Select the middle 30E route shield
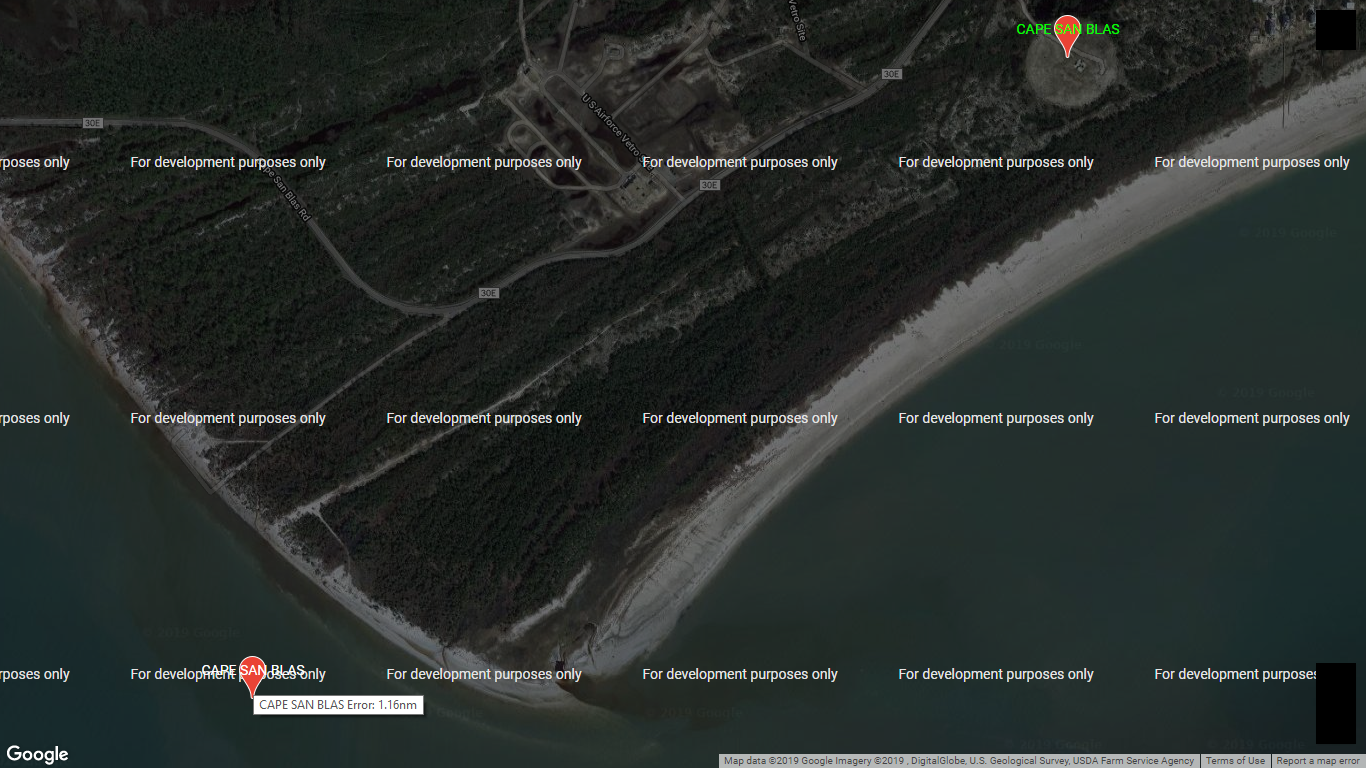The width and height of the screenshot is (1366, 768). pyautogui.click(x=710, y=185)
